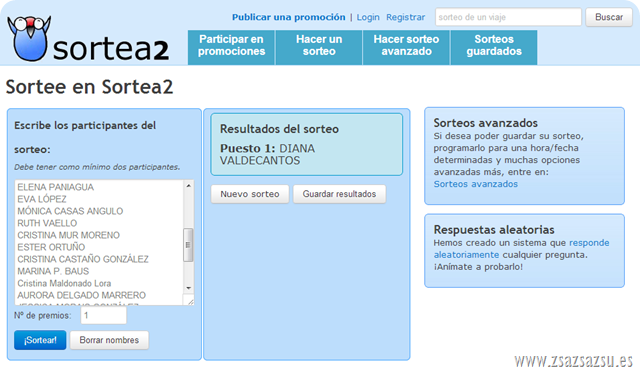Click MÓNICA CASAS ANGULO in participants list
Image resolution: width=640 pixels, height=377 pixels.
(70, 211)
